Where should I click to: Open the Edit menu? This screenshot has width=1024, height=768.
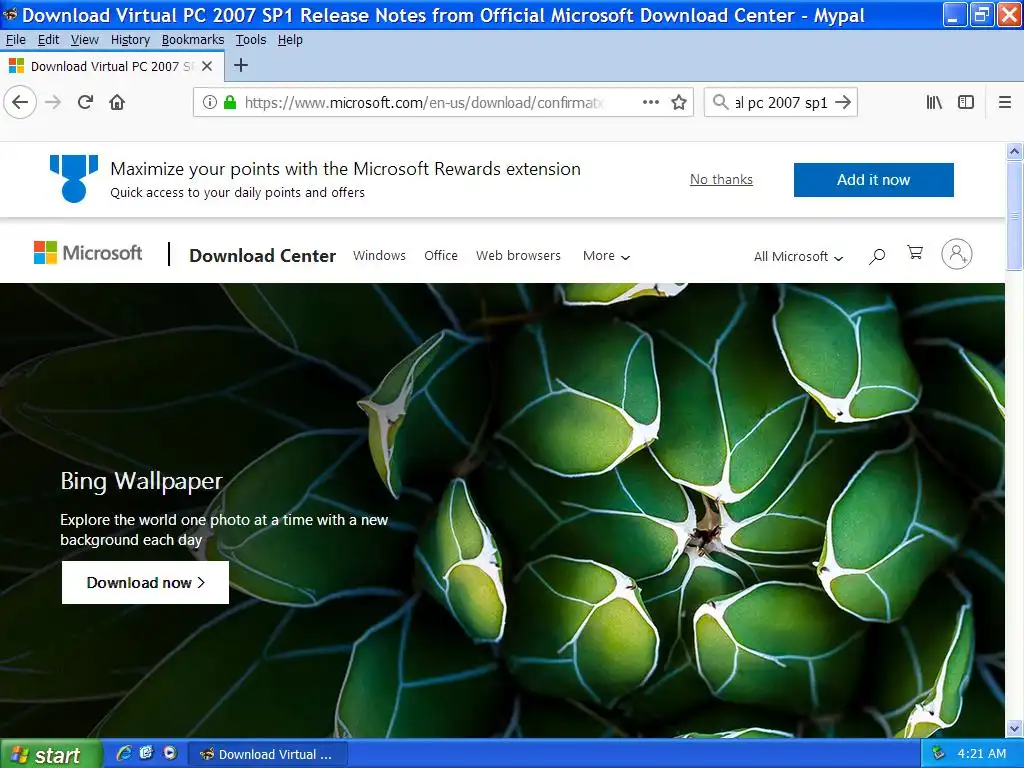[48, 40]
